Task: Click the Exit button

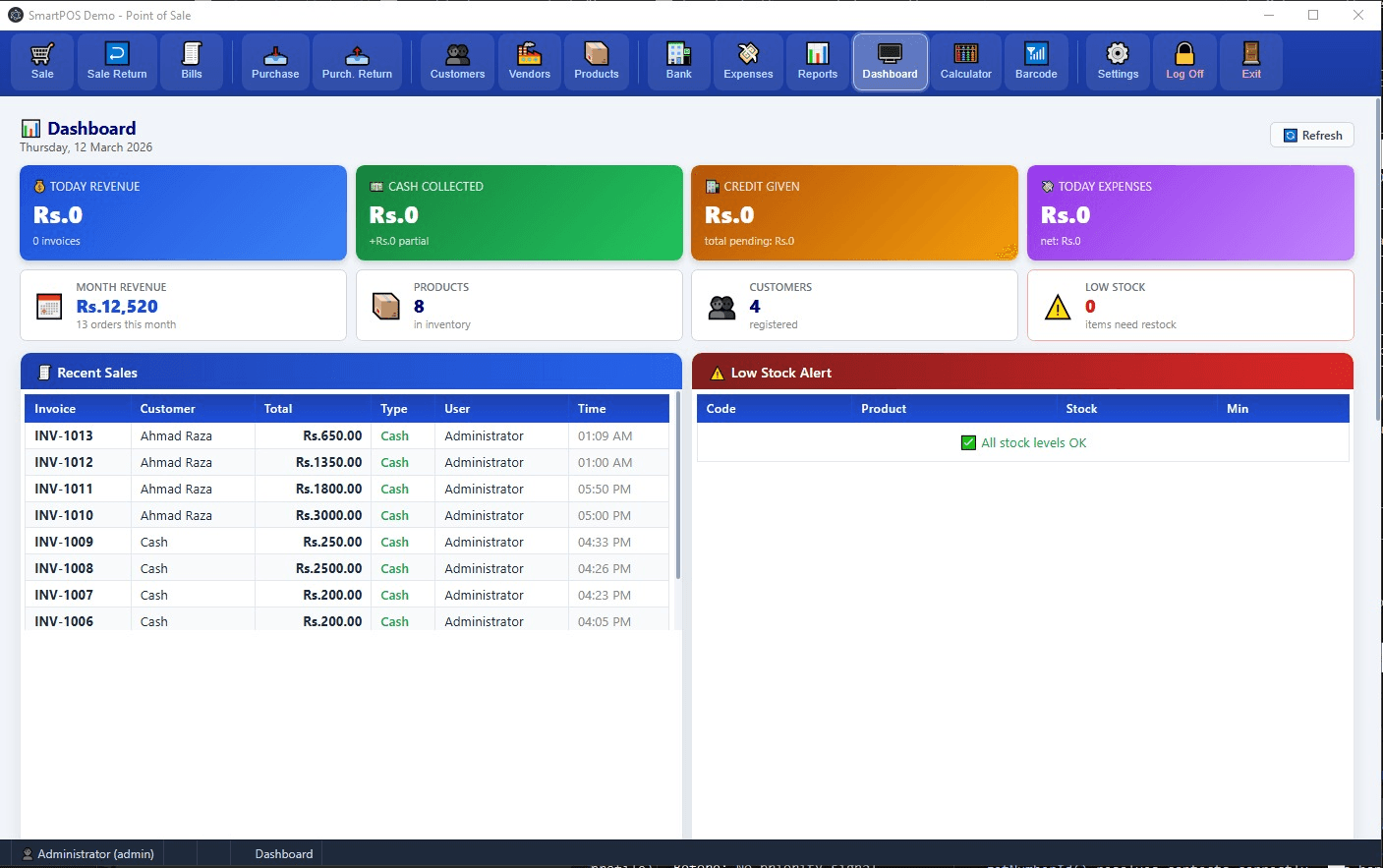Action: [1250, 61]
